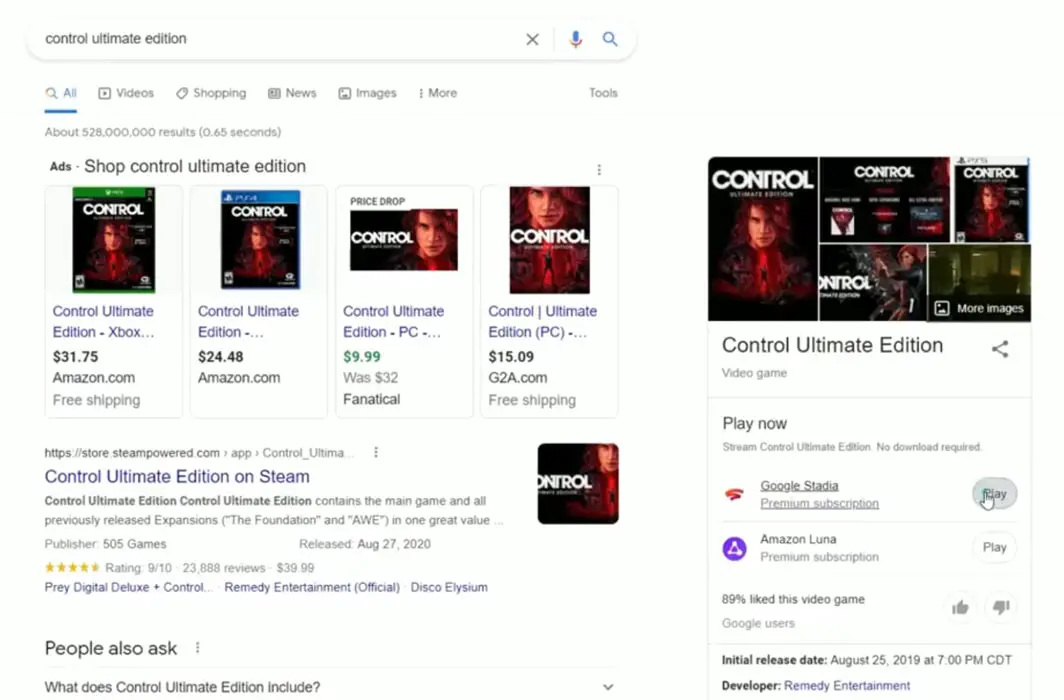Click the magnifier search icon
The image size is (1064, 700).
tap(610, 39)
